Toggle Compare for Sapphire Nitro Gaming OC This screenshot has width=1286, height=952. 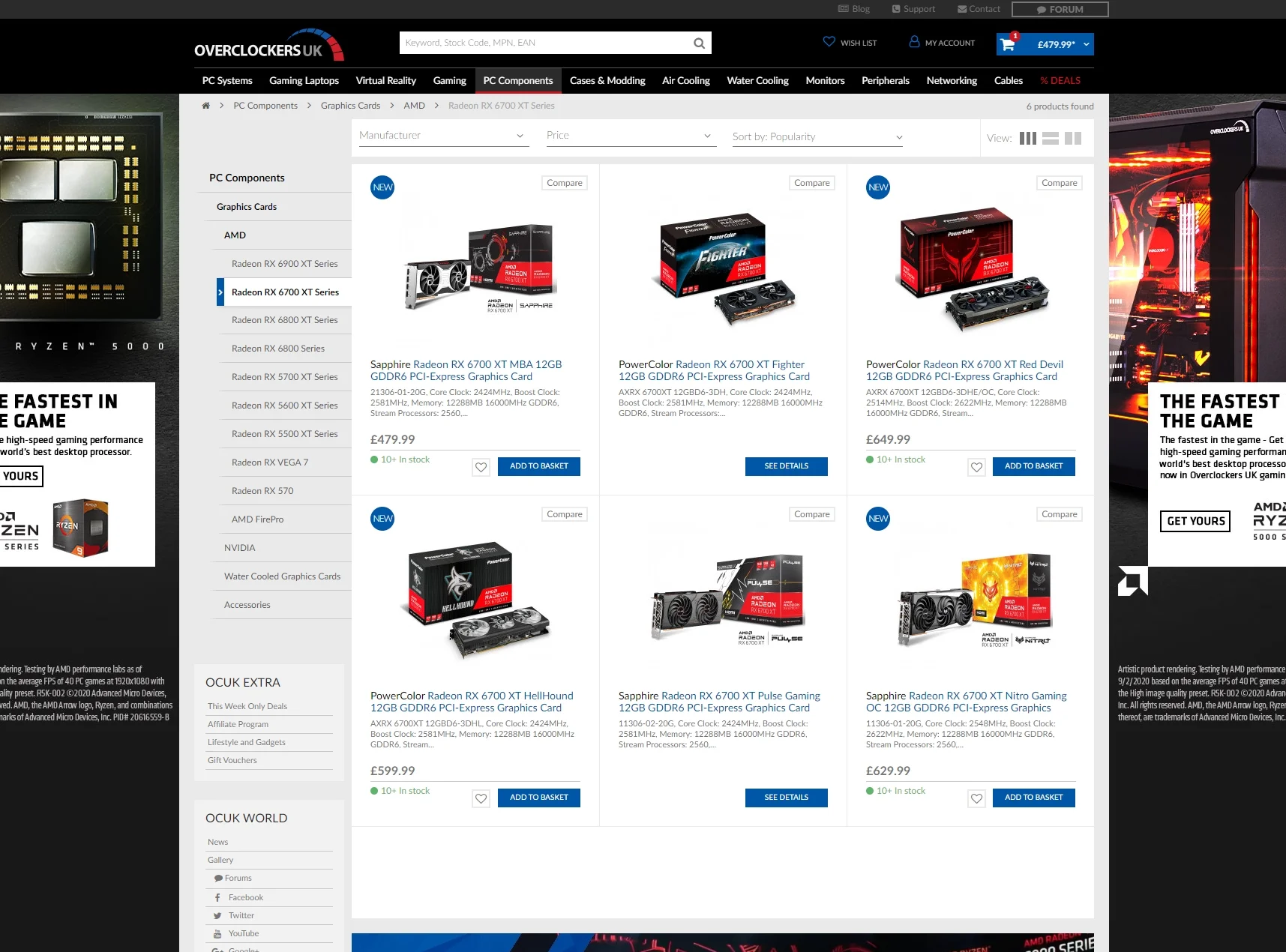tap(1060, 514)
